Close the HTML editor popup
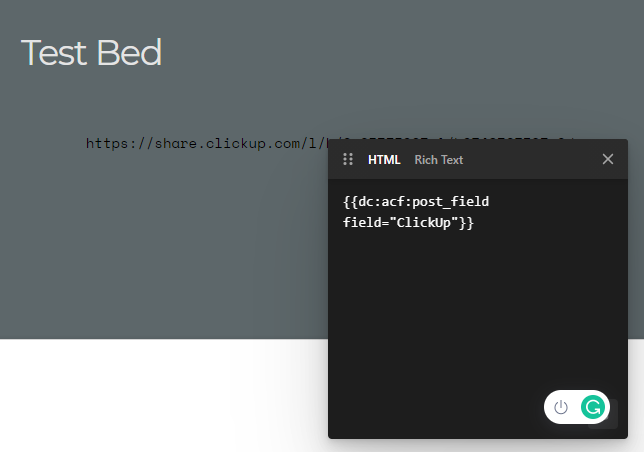 point(608,159)
